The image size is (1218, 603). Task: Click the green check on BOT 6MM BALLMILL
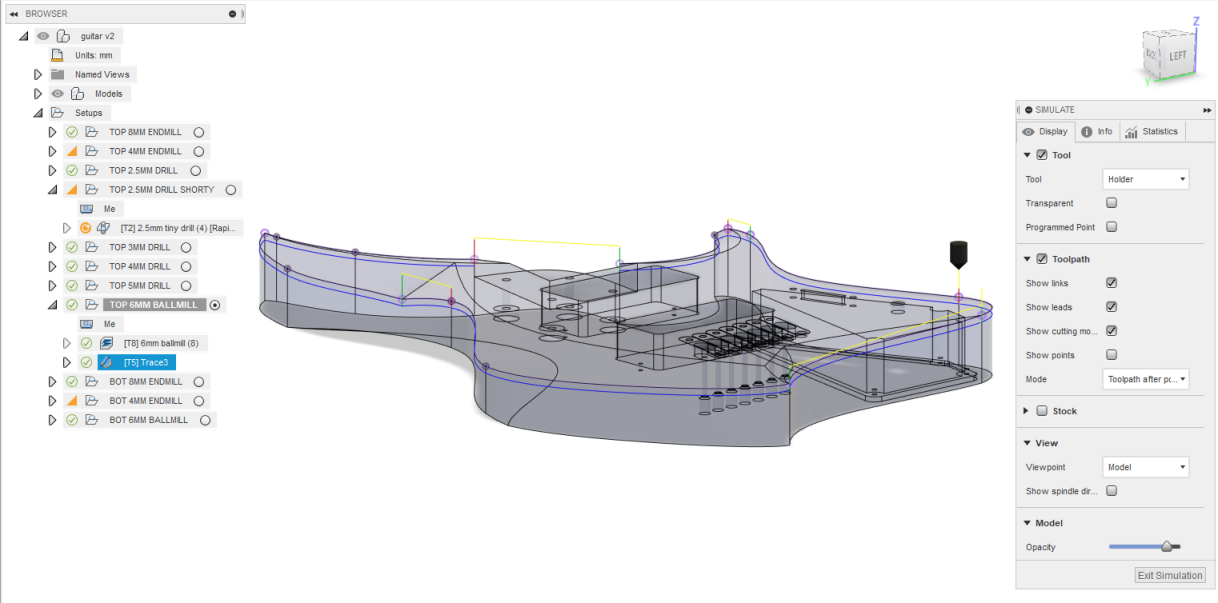[x=72, y=420]
